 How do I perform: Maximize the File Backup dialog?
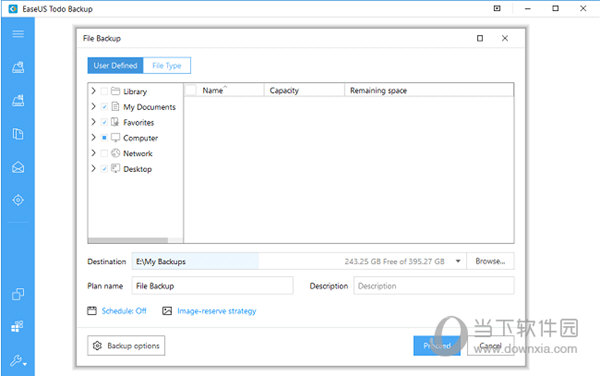480,38
